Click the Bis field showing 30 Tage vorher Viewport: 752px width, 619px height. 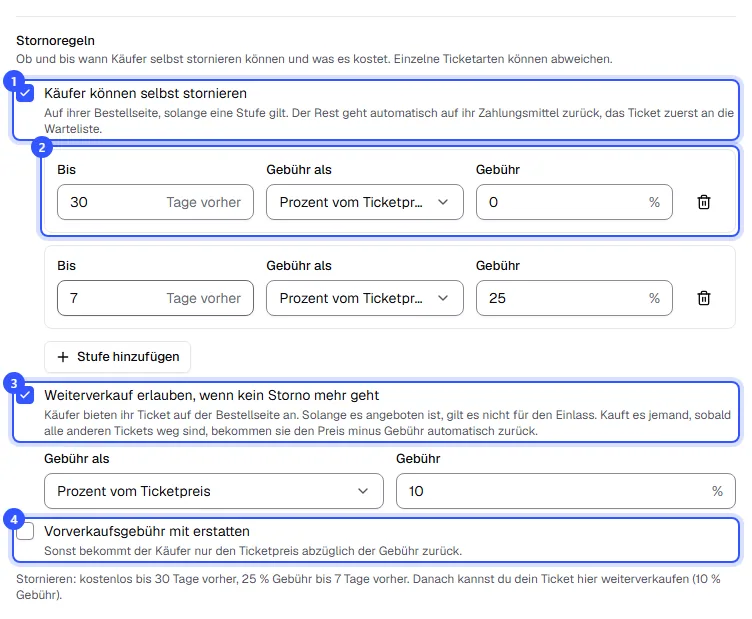click(155, 202)
